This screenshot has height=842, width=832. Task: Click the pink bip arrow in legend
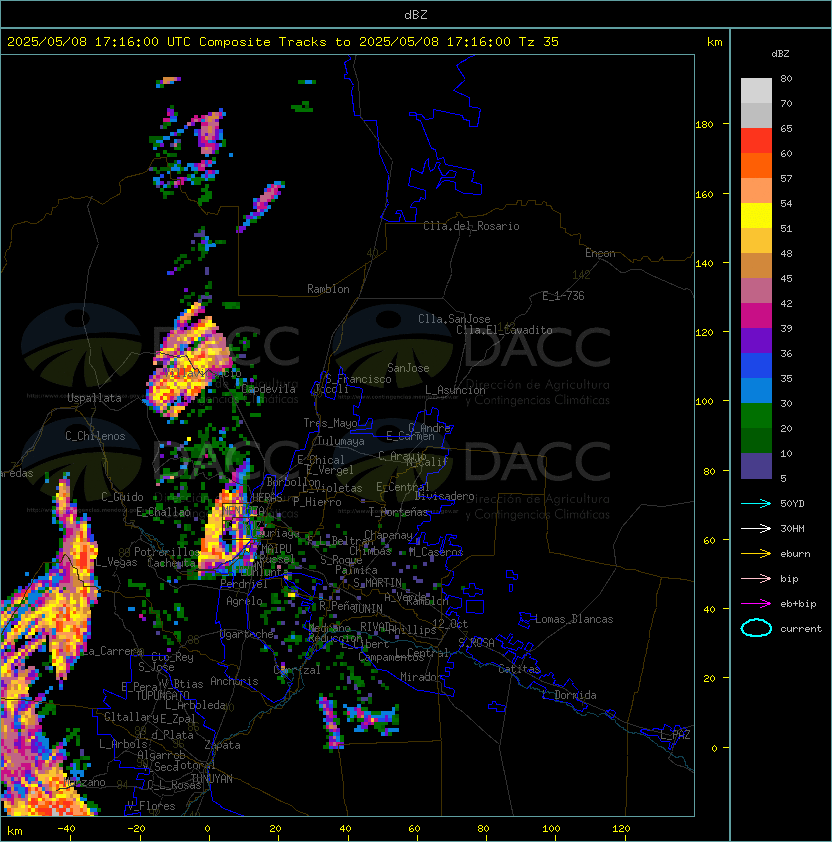click(756, 579)
